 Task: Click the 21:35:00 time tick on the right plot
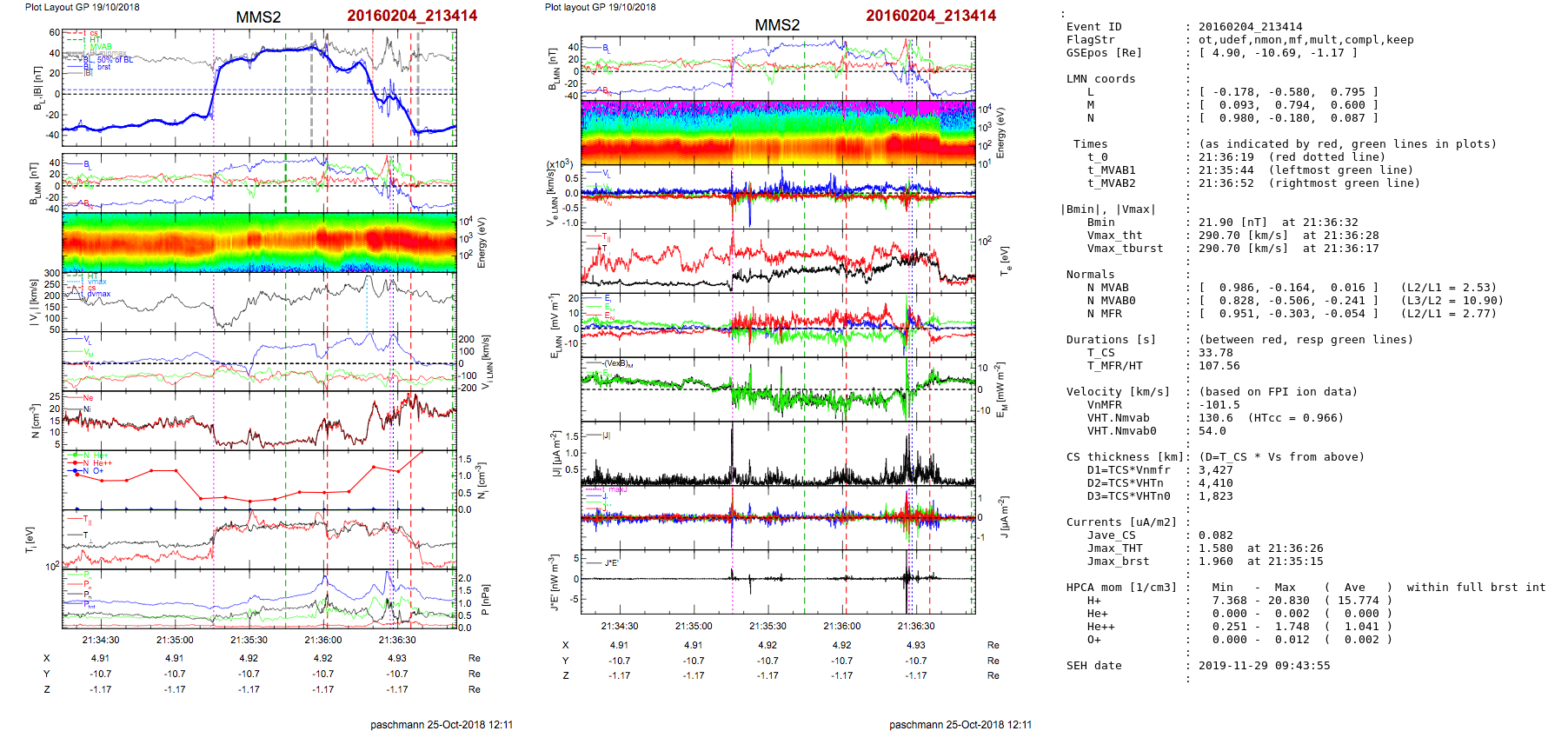[694, 626]
